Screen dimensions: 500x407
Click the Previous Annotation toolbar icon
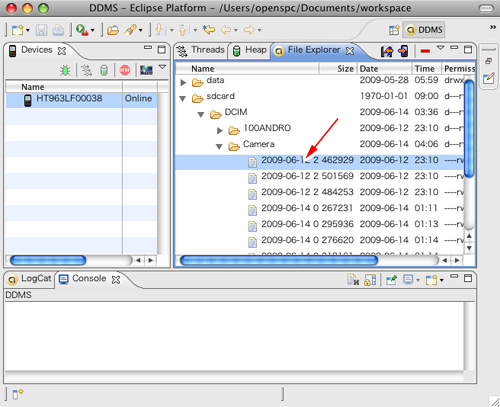(x=184, y=30)
